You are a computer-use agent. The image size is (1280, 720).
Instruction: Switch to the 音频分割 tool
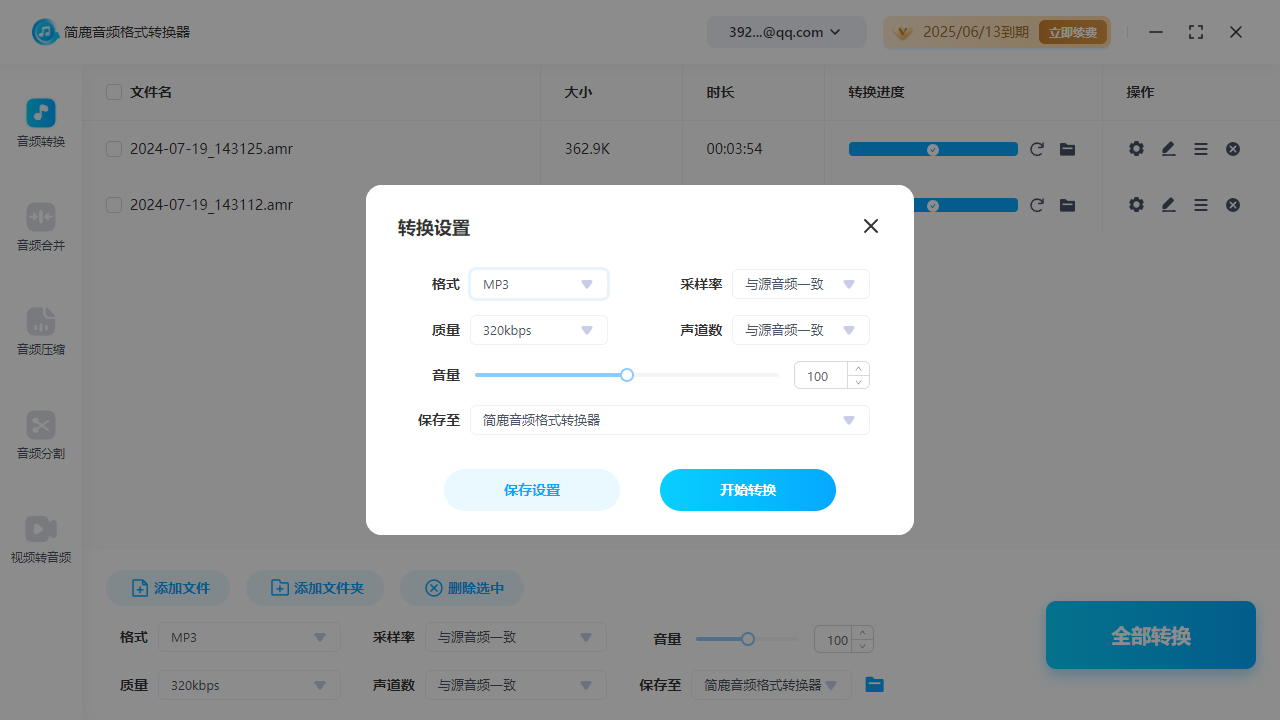click(x=40, y=437)
